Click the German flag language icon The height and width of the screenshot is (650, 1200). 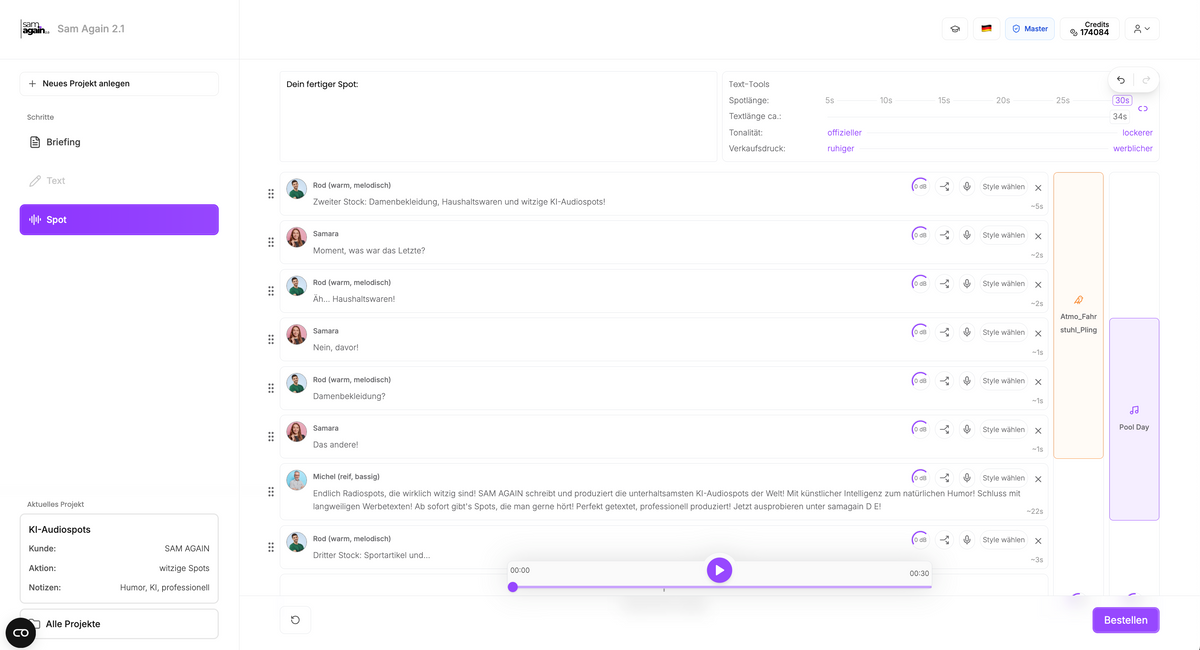(x=986, y=29)
